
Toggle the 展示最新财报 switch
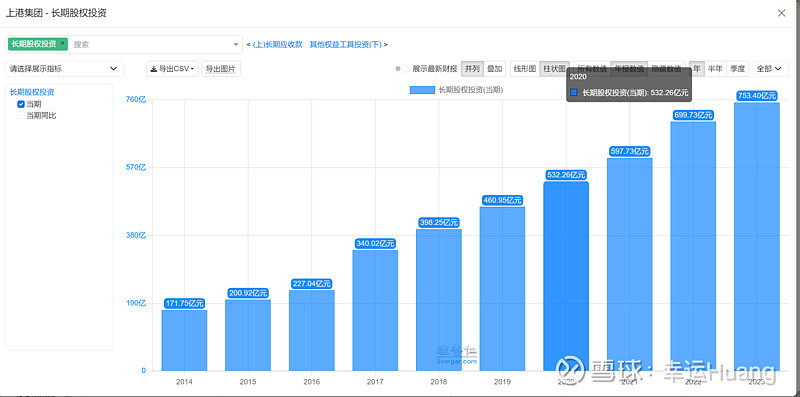pos(402,69)
